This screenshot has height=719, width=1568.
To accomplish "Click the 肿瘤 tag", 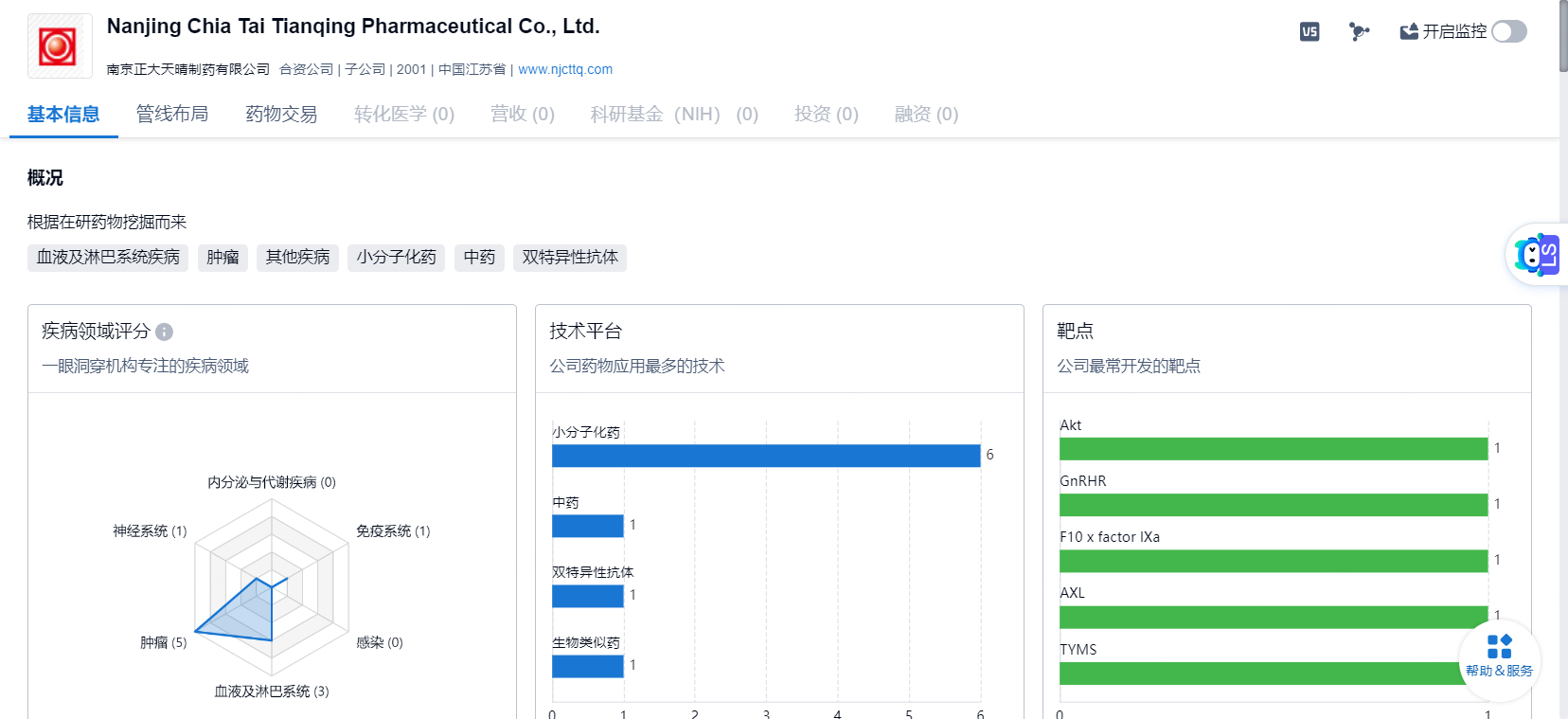I will tap(223, 258).
